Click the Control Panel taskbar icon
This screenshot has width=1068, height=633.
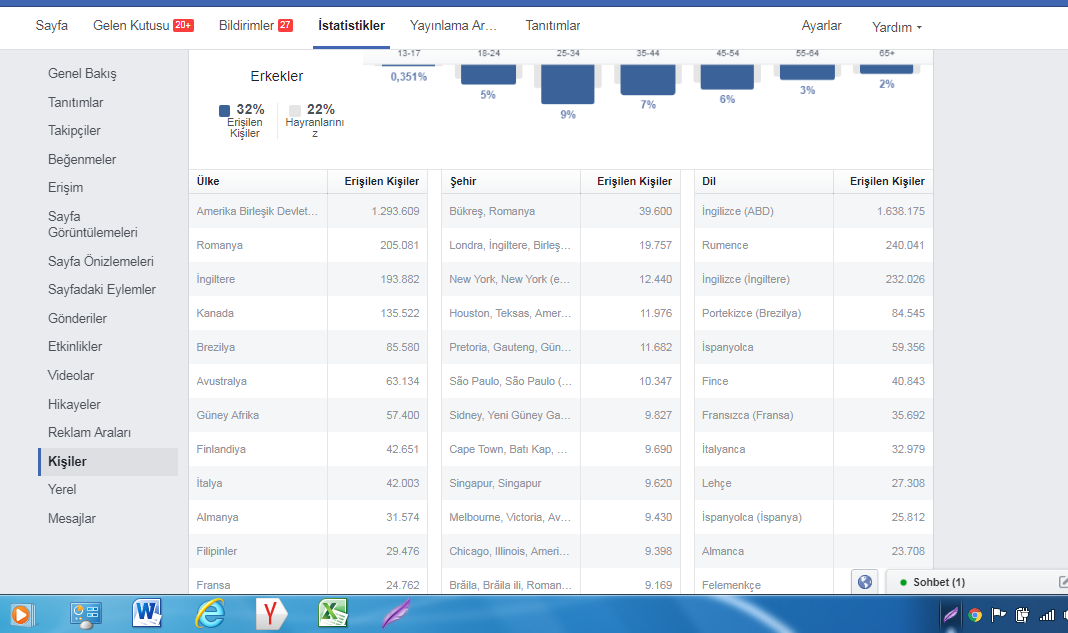coord(86,614)
